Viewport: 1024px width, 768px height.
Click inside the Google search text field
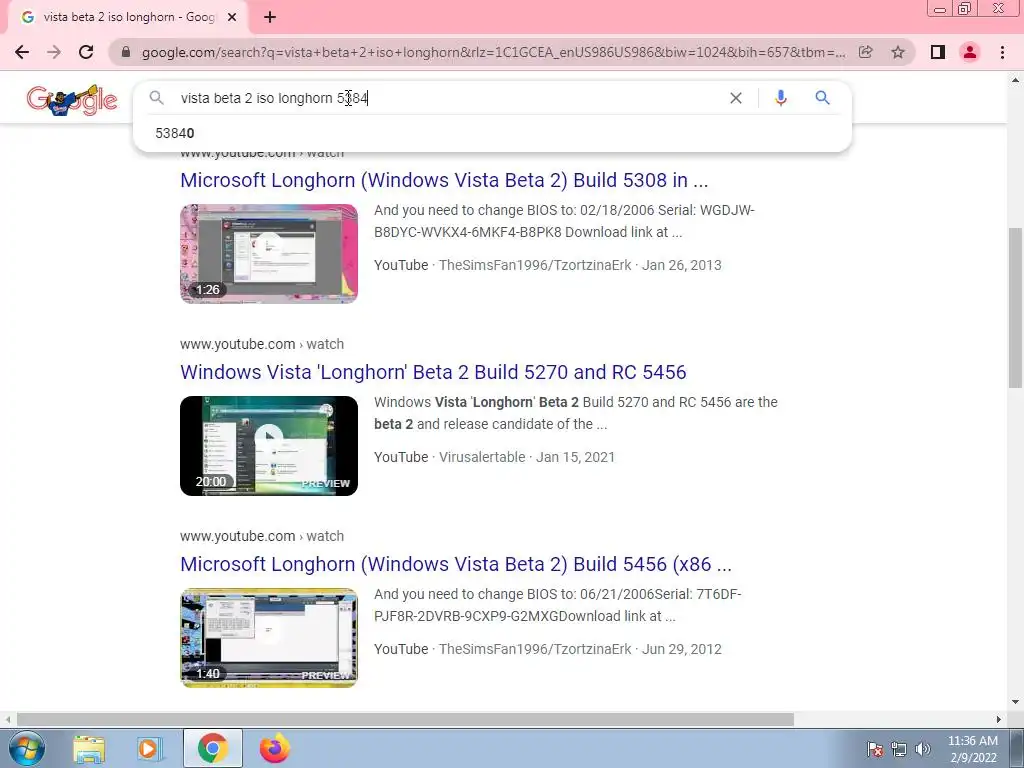(x=449, y=98)
